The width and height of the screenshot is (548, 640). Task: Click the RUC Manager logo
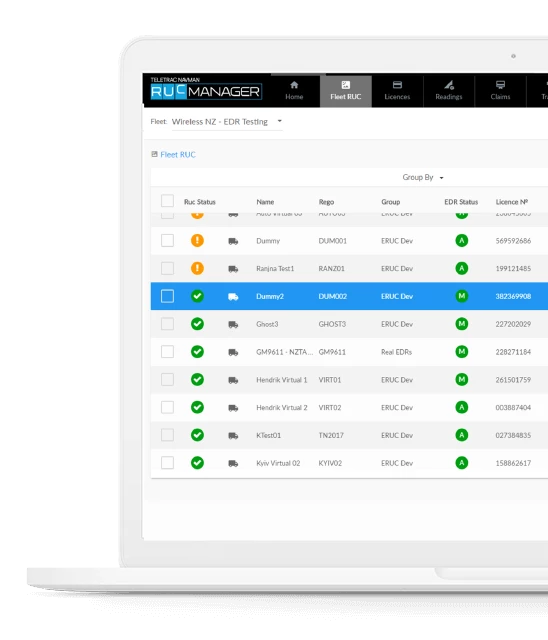tap(206, 89)
